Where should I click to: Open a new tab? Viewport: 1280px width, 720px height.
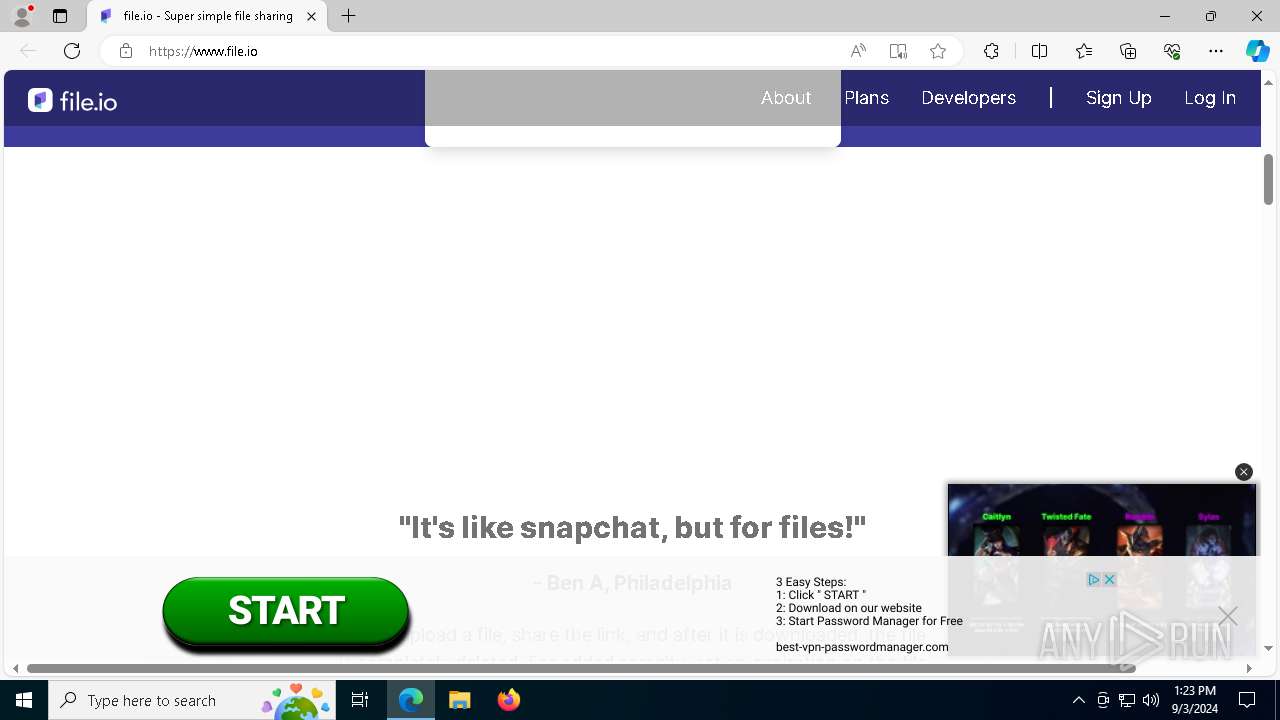point(348,16)
